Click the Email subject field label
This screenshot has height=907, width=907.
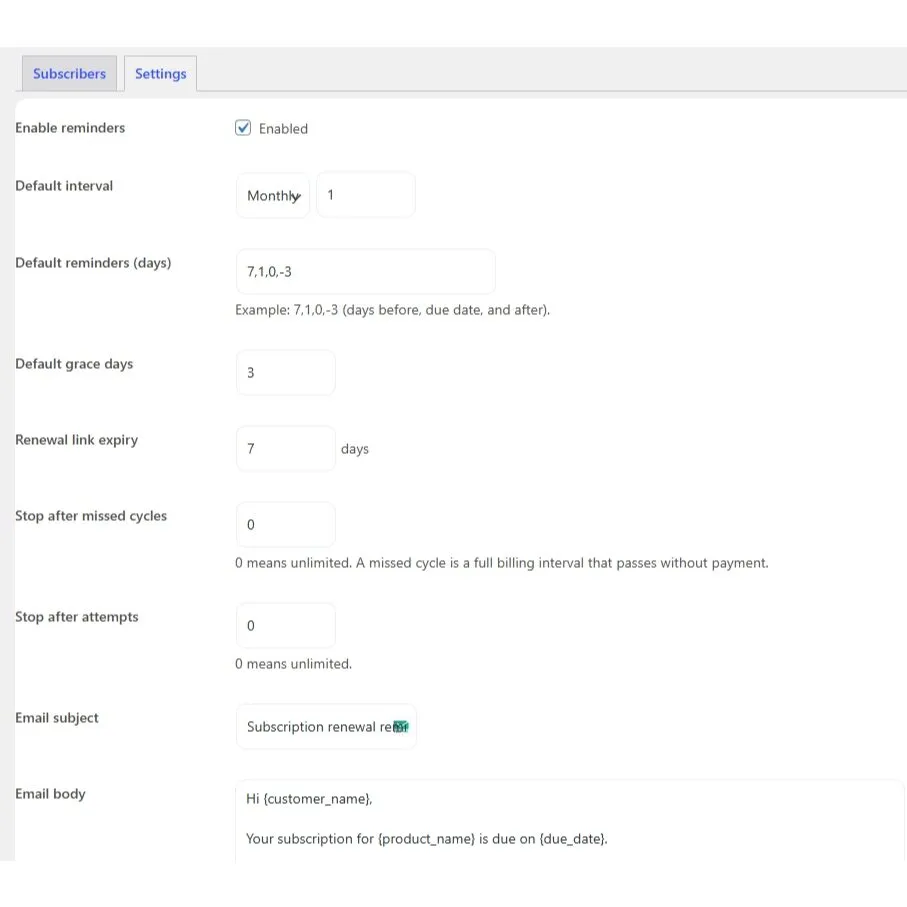click(x=57, y=718)
